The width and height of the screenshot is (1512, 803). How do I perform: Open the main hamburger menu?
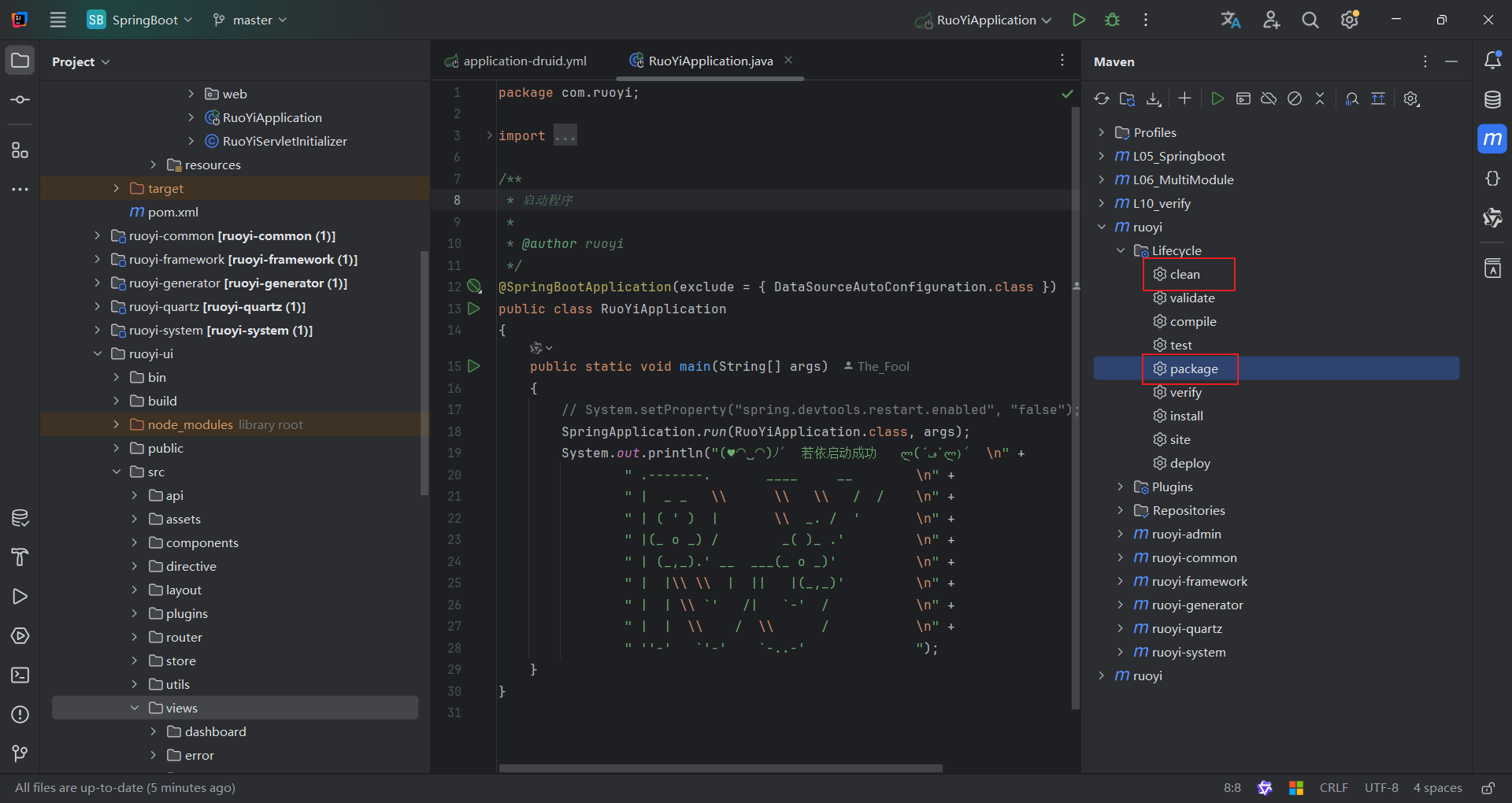58,20
